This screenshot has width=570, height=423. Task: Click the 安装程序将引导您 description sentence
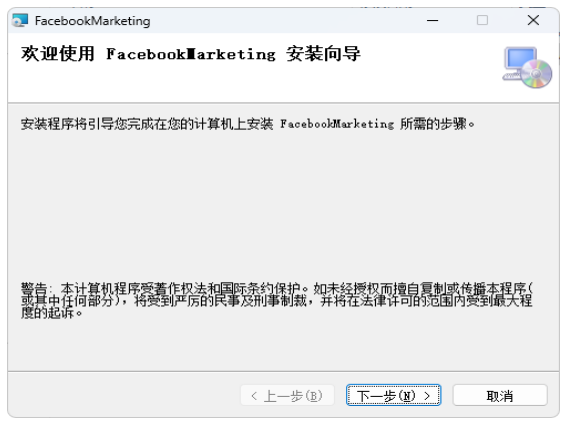[248, 124]
